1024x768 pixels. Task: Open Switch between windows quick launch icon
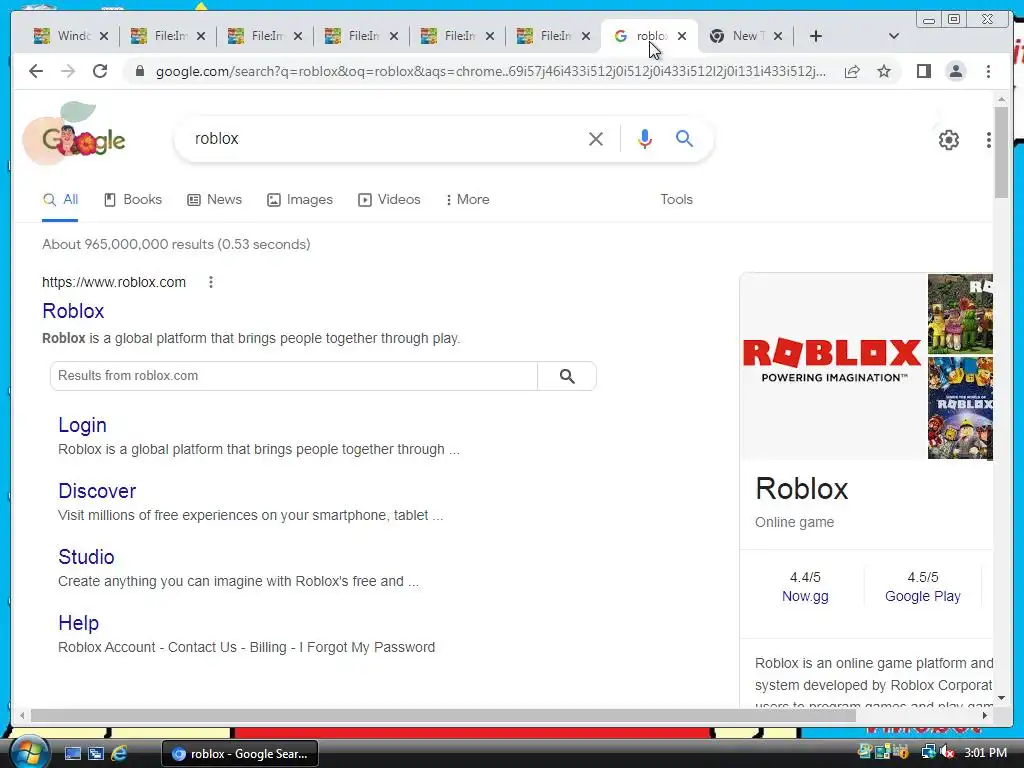pos(96,754)
